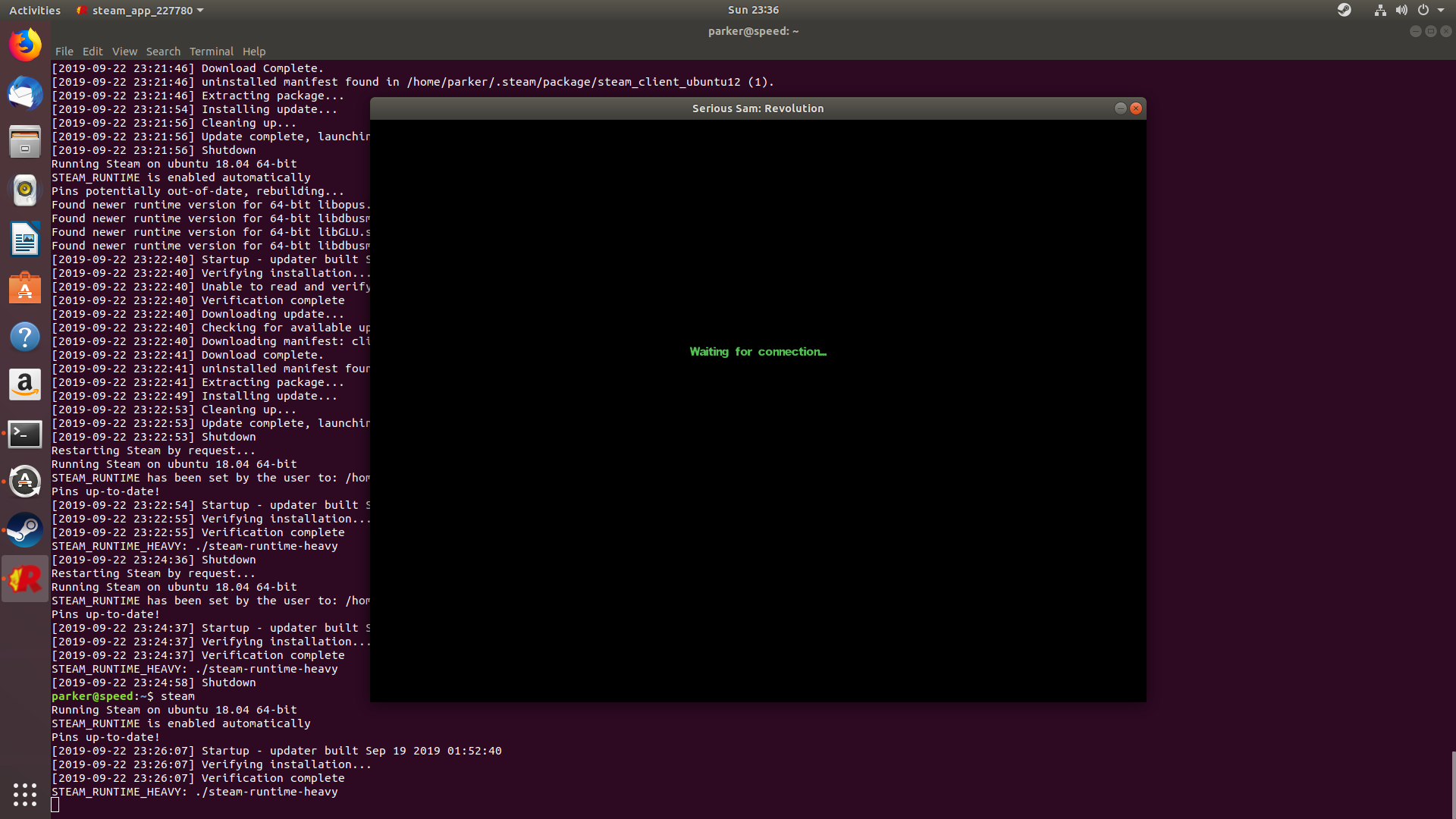Click the 'Pins potentially out-of-date, rebuilding...' line
1456x819 pixels.
[x=198, y=191]
